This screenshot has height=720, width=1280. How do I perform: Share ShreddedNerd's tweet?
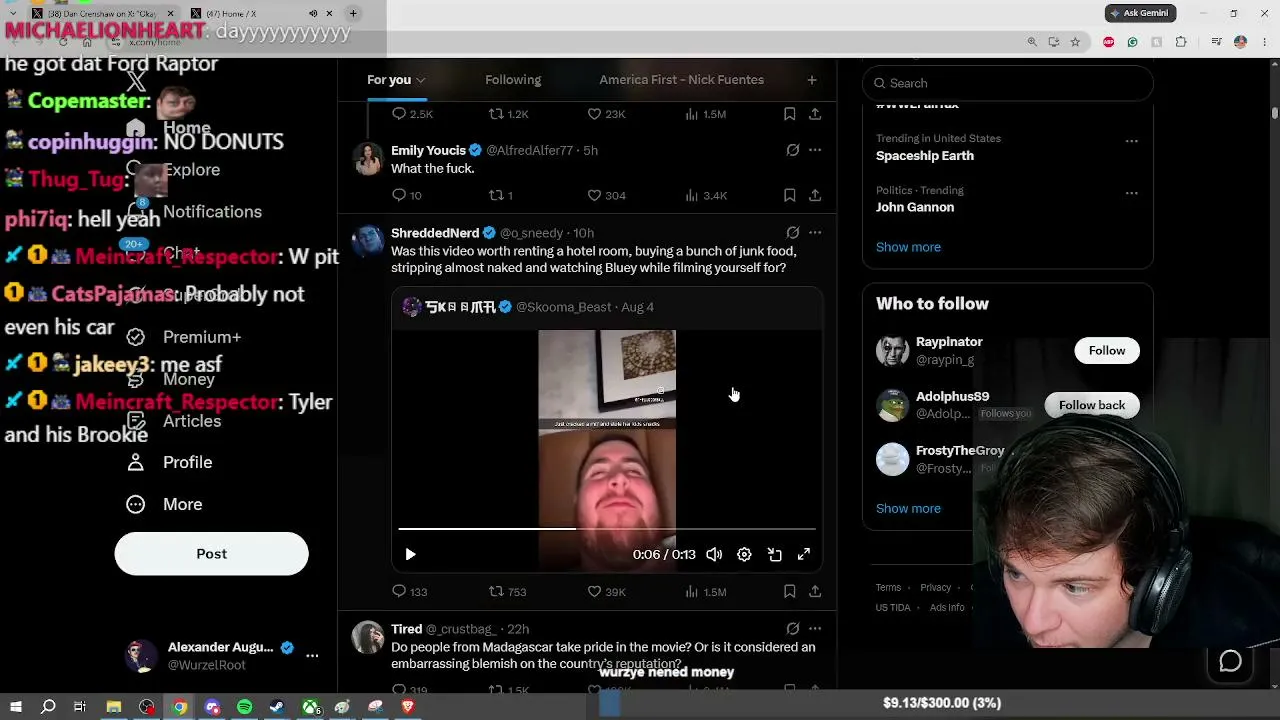pos(815,591)
